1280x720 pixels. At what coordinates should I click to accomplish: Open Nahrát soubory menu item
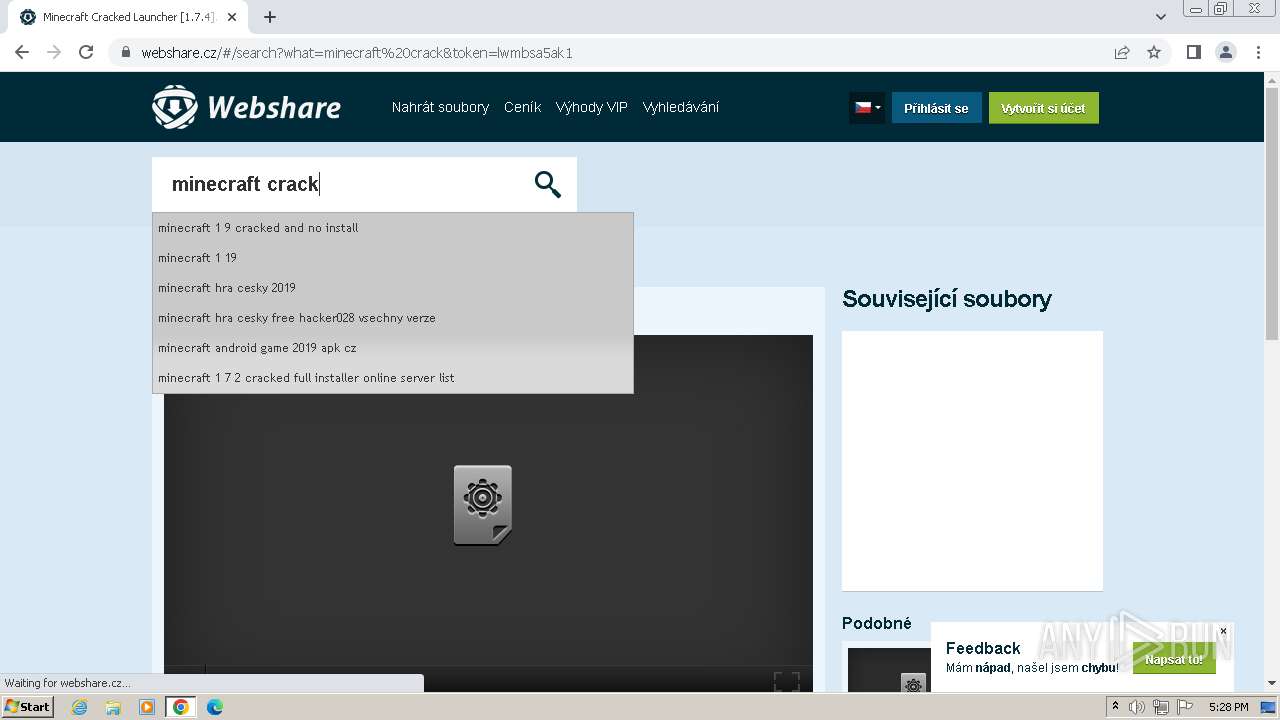point(440,107)
